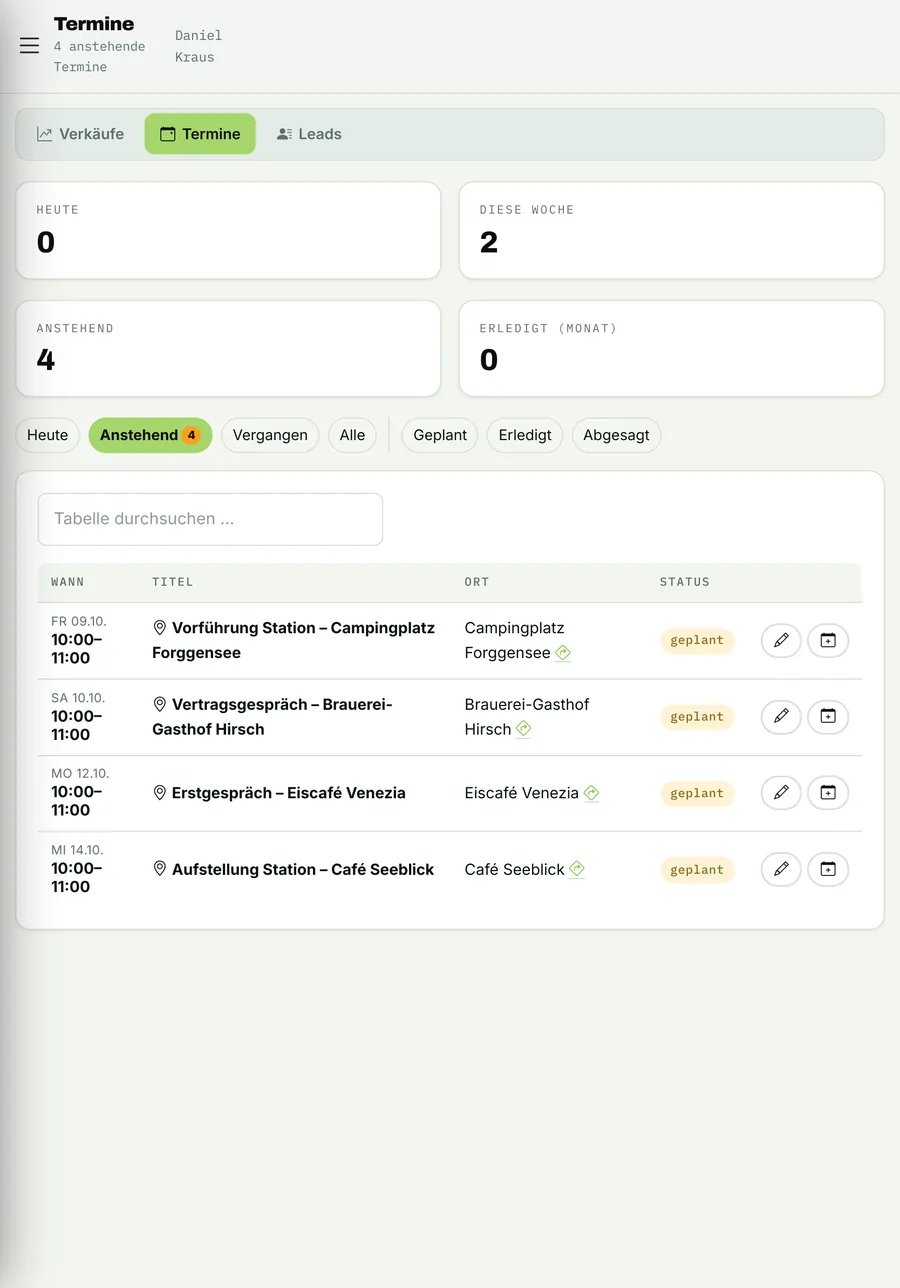Screen dimensions: 900x1288
Task: Add Vorführung Station appointment to calendar
Action: (x=828, y=641)
